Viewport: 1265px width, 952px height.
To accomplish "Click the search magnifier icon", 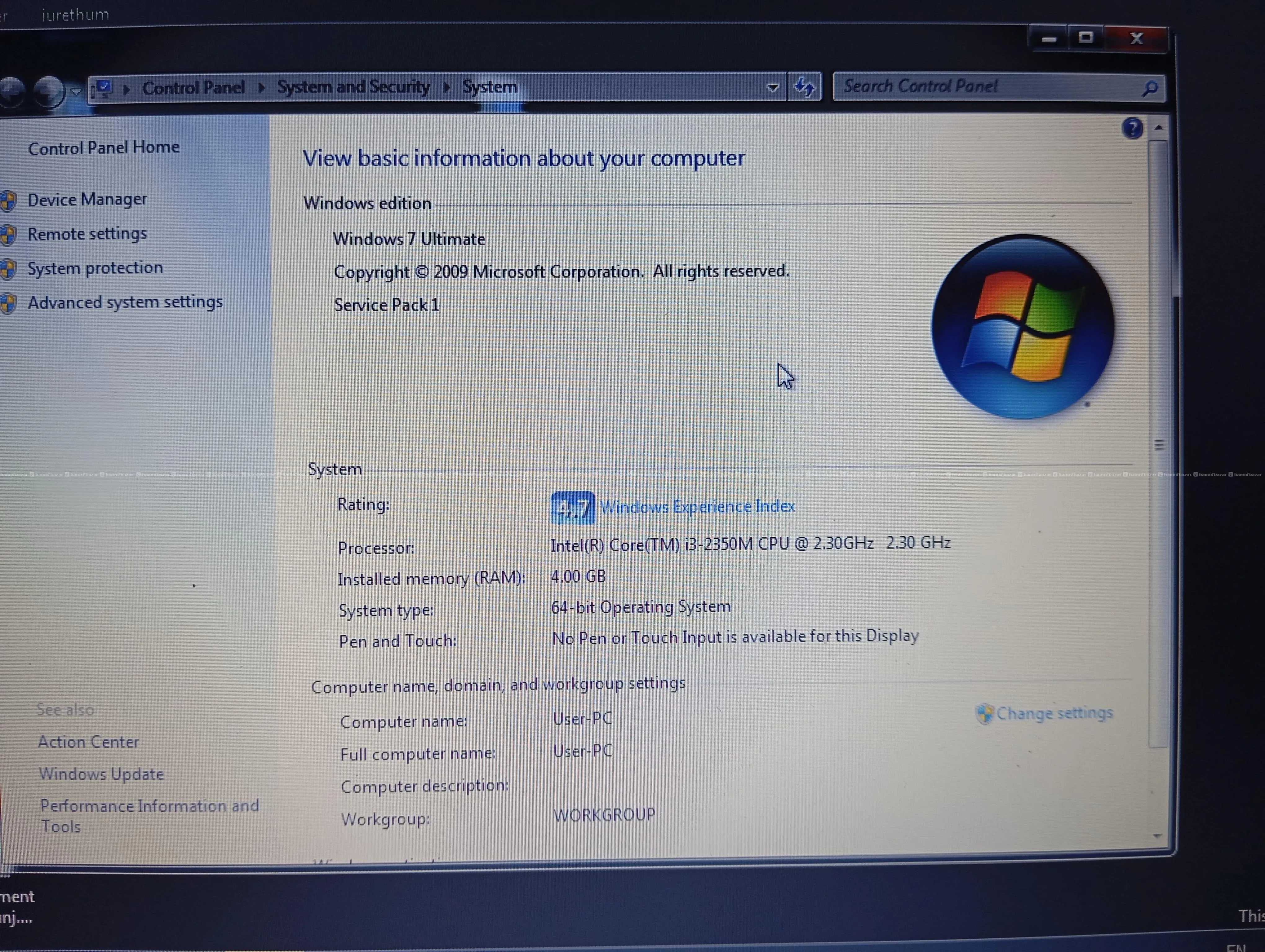I will point(1150,89).
